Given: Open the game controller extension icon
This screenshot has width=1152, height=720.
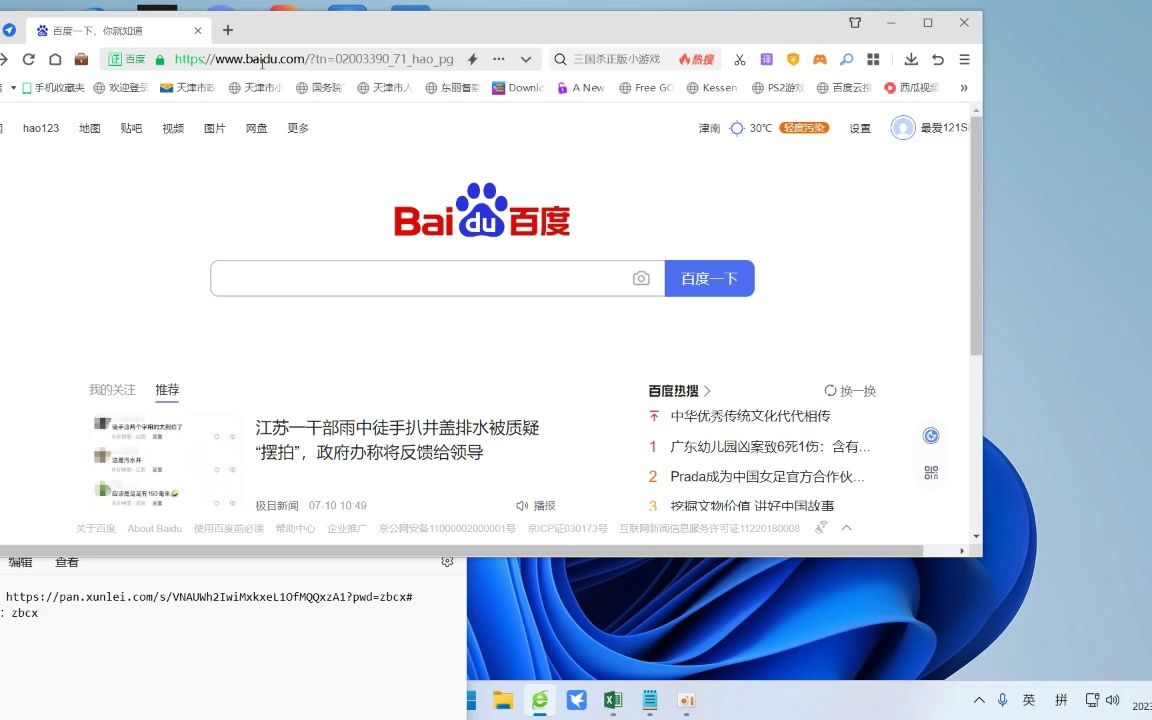Looking at the screenshot, I should [x=820, y=60].
